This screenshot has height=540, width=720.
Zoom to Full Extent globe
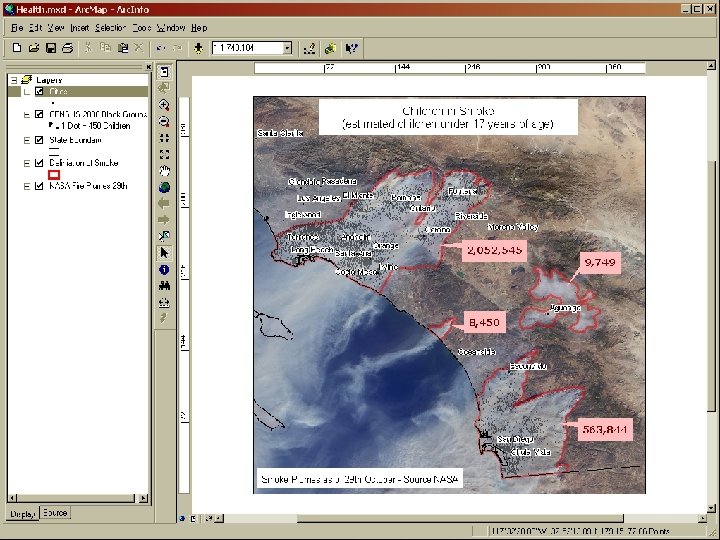click(164, 187)
